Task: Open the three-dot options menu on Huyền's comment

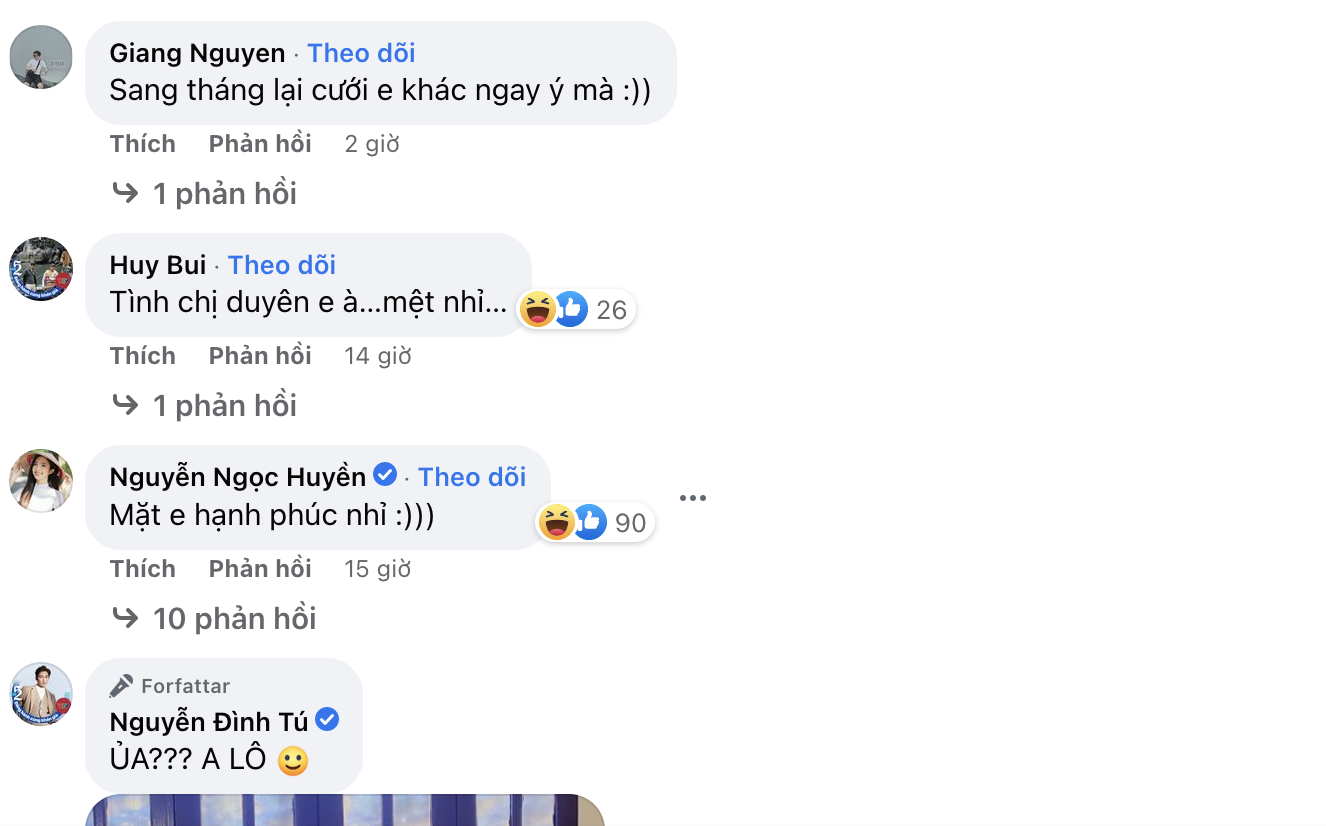Action: click(693, 497)
